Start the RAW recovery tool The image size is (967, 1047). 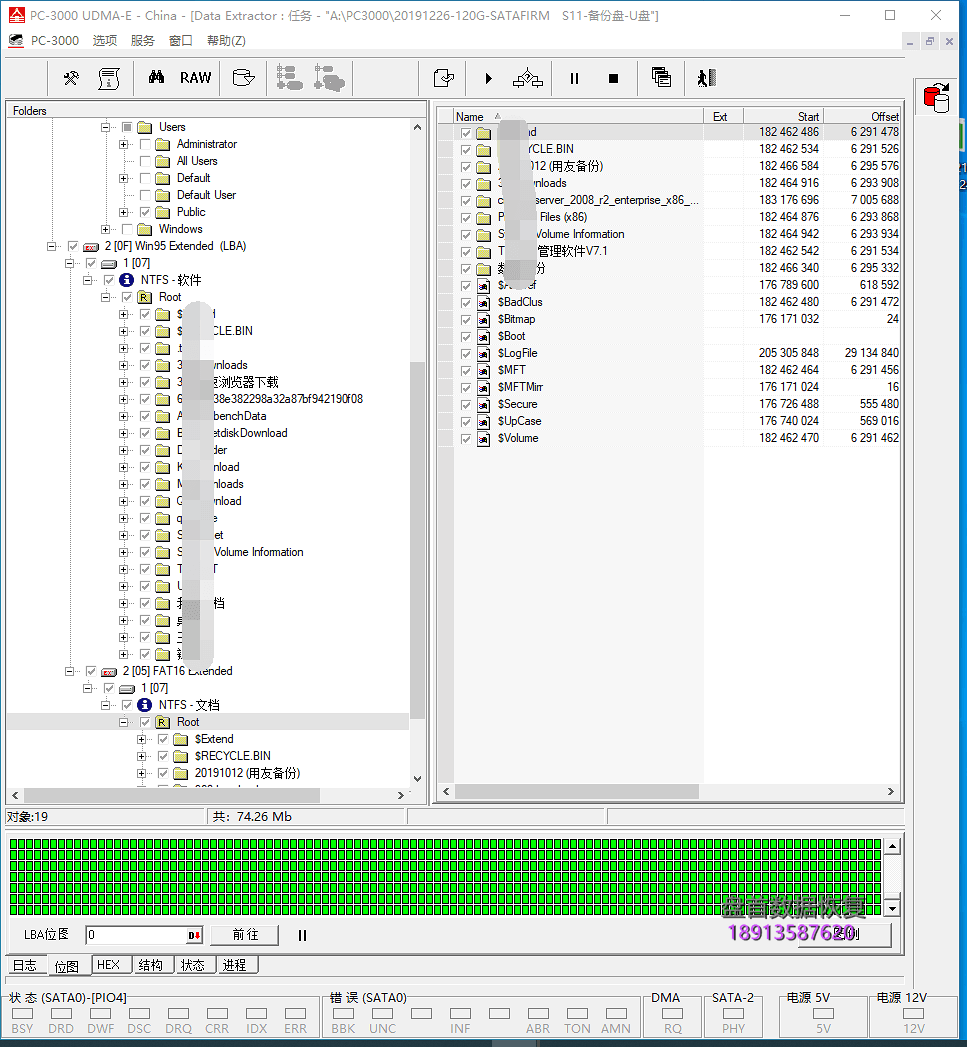pyautogui.click(x=195, y=78)
